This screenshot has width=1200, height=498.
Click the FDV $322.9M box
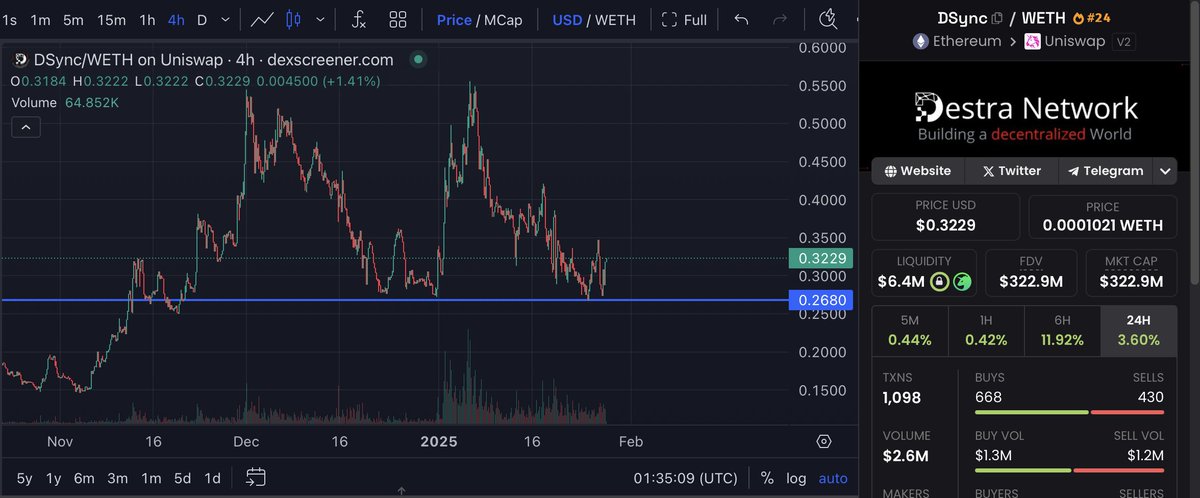1030,273
